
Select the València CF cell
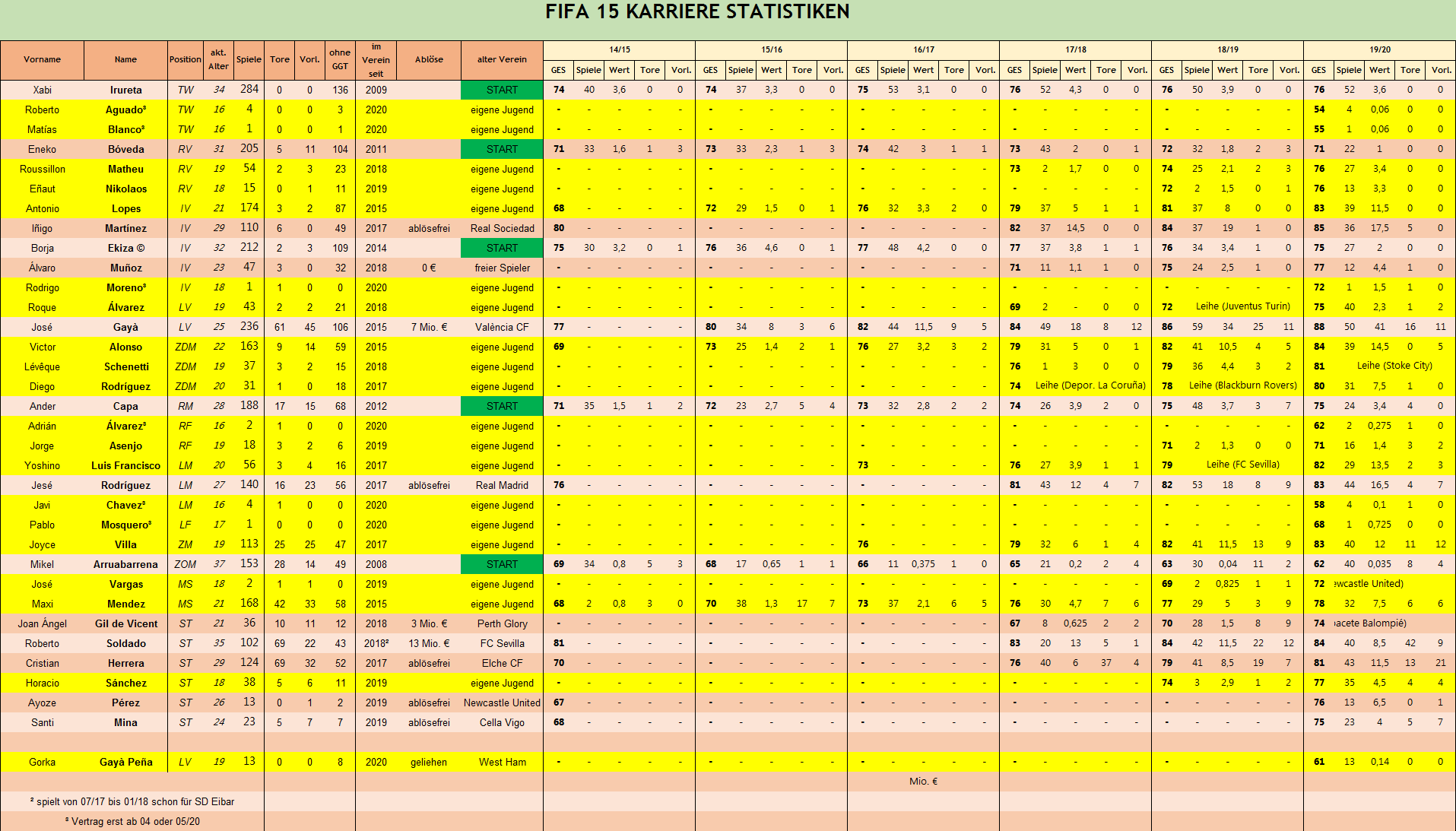502,327
